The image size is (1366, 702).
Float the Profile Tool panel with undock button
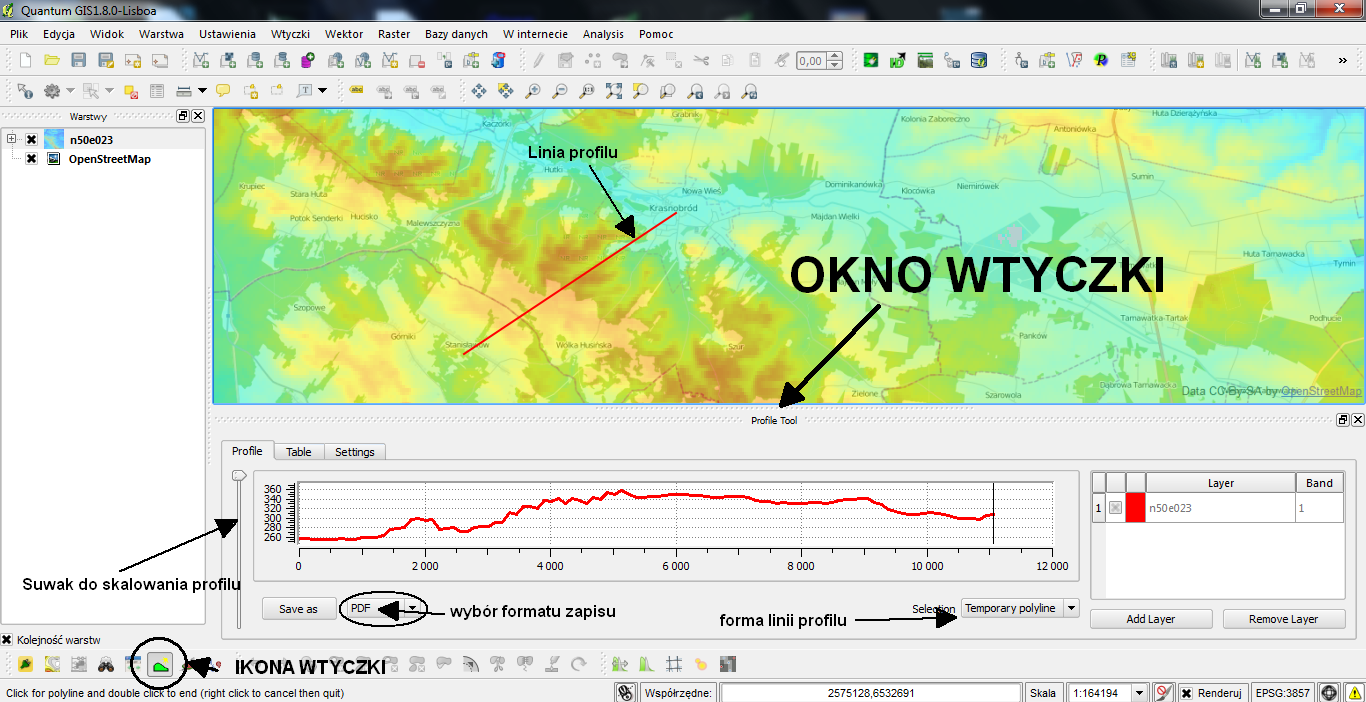coord(1343,420)
